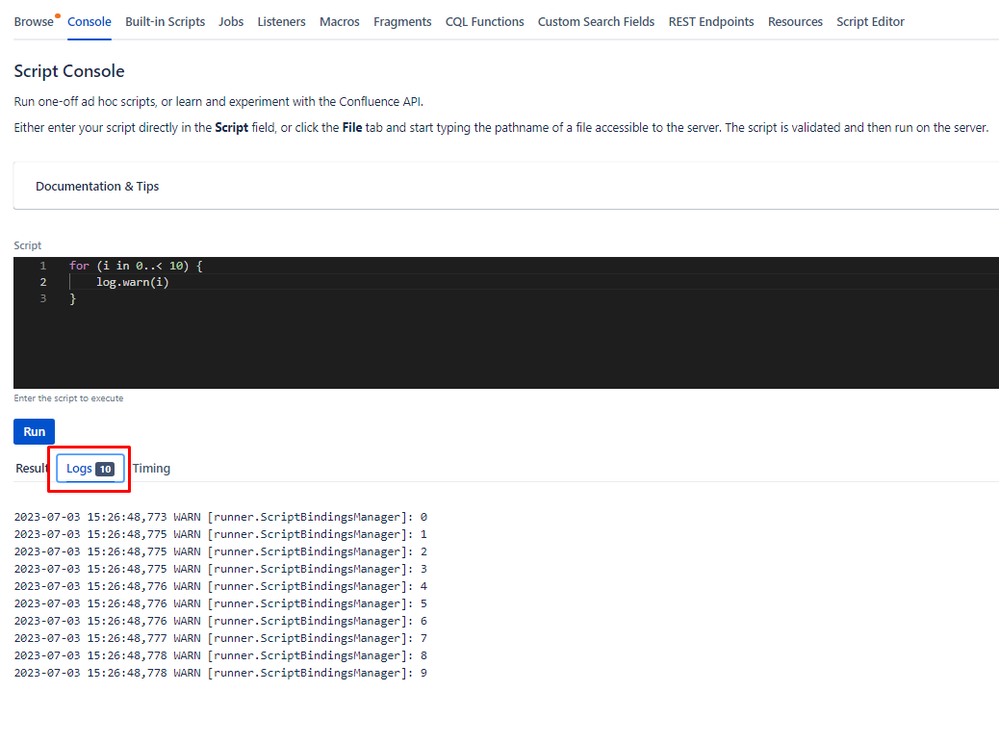Select line number 3 in editor gutter

pyautogui.click(x=43, y=298)
